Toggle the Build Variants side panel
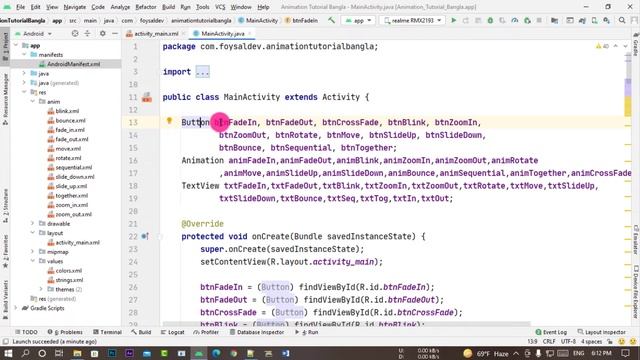The height and width of the screenshot is (360, 640). coord(5,299)
